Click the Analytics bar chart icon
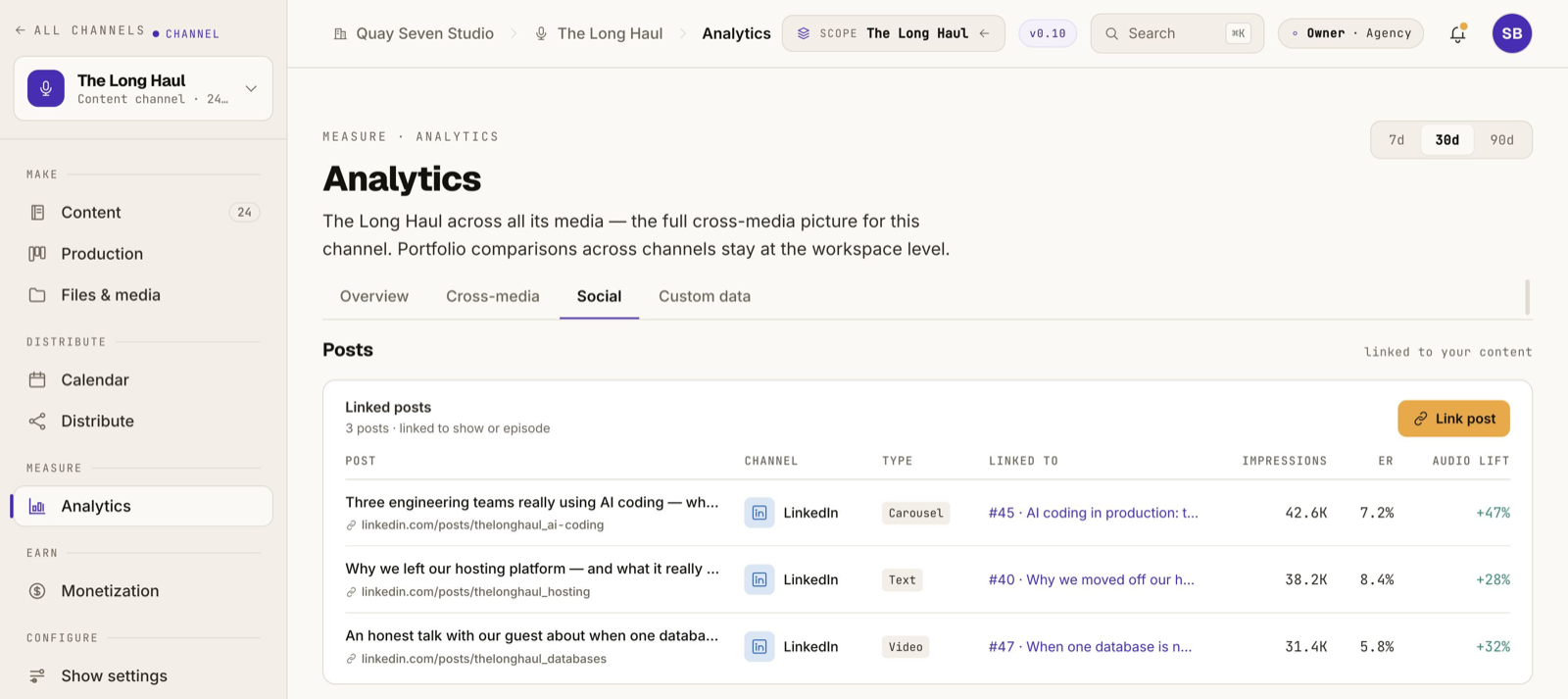Image resolution: width=1568 pixels, height=699 pixels. point(37,506)
